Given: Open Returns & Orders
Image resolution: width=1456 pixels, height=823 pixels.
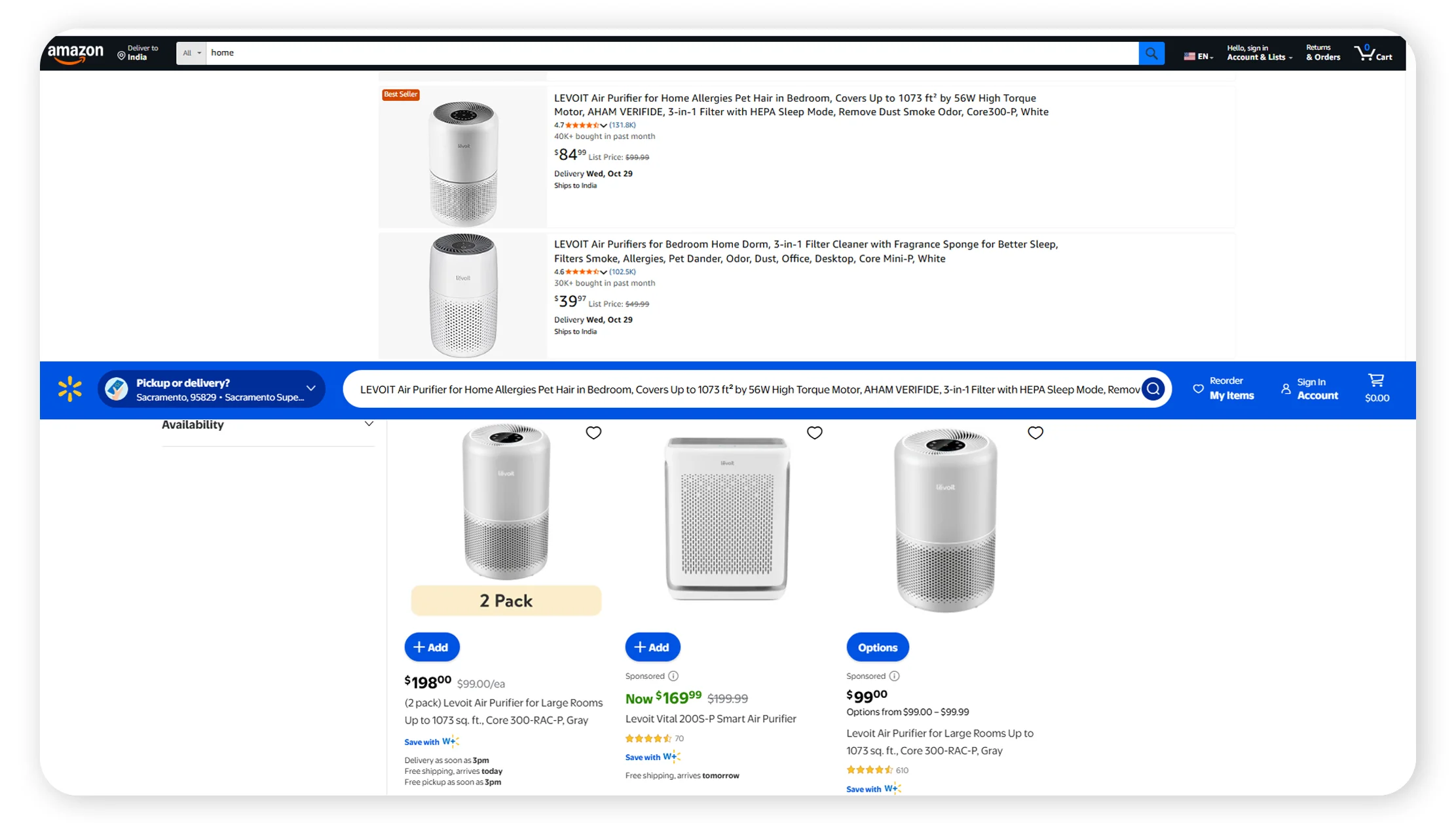Looking at the screenshot, I should (1322, 52).
